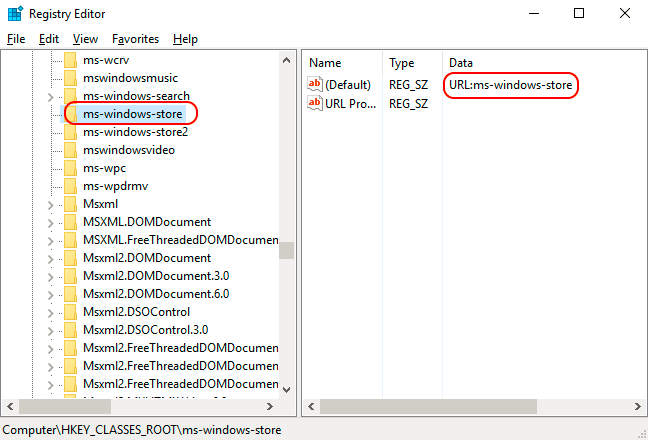
Task: Click the tree pane scroll up arrow
Action: (286, 60)
